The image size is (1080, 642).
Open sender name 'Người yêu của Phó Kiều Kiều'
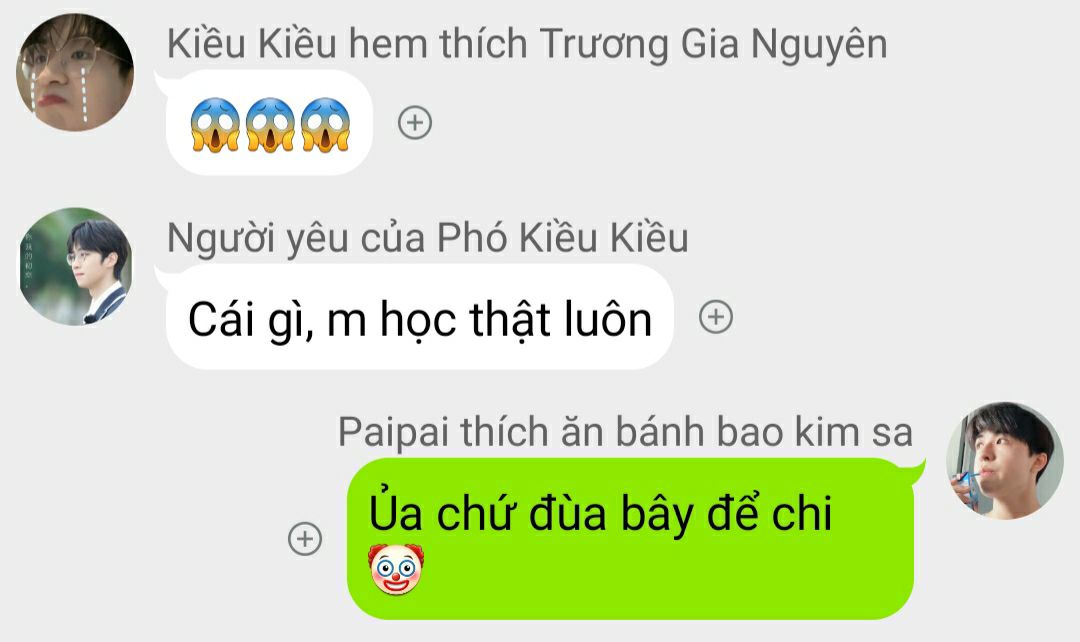coord(428,239)
